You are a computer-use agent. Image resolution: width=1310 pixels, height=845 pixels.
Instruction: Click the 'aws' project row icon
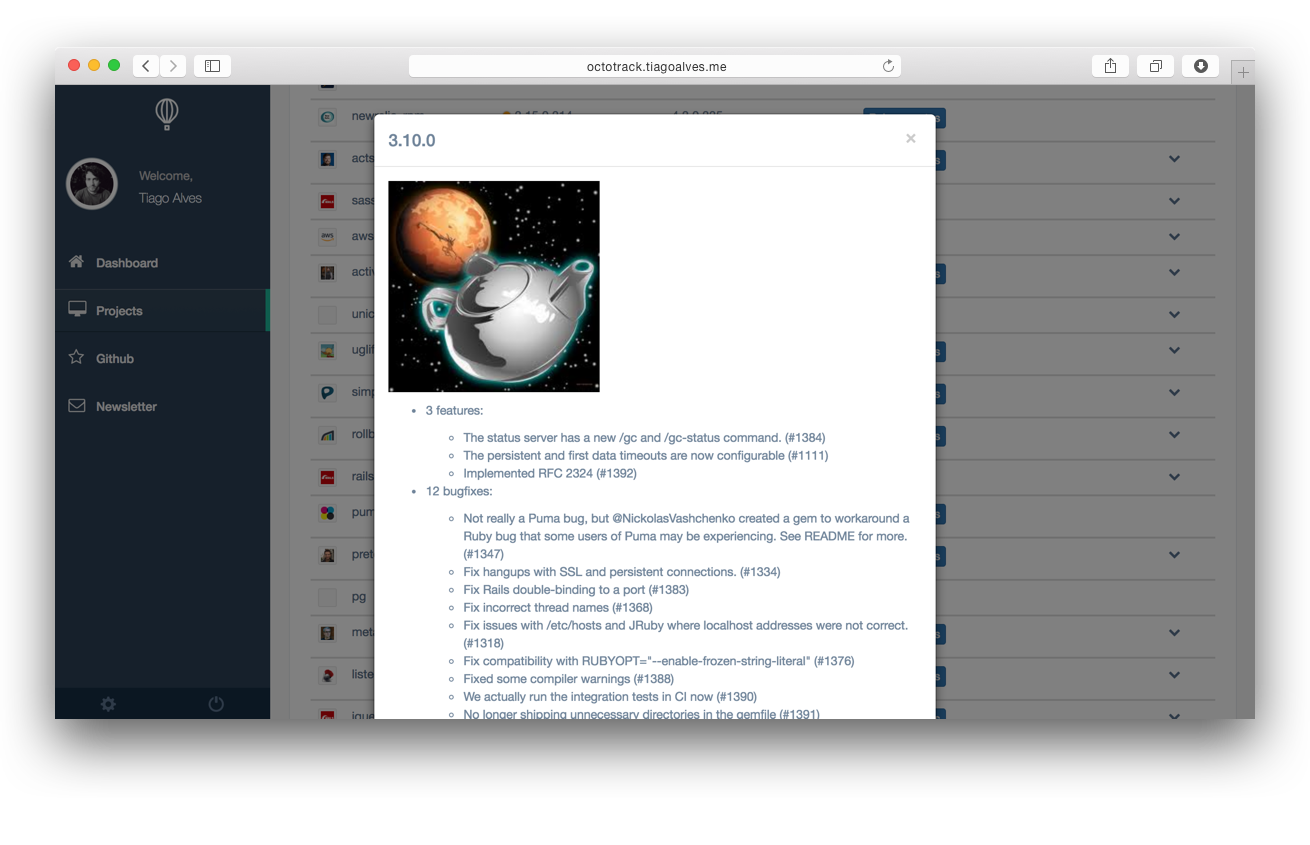[x=327, y=237]
